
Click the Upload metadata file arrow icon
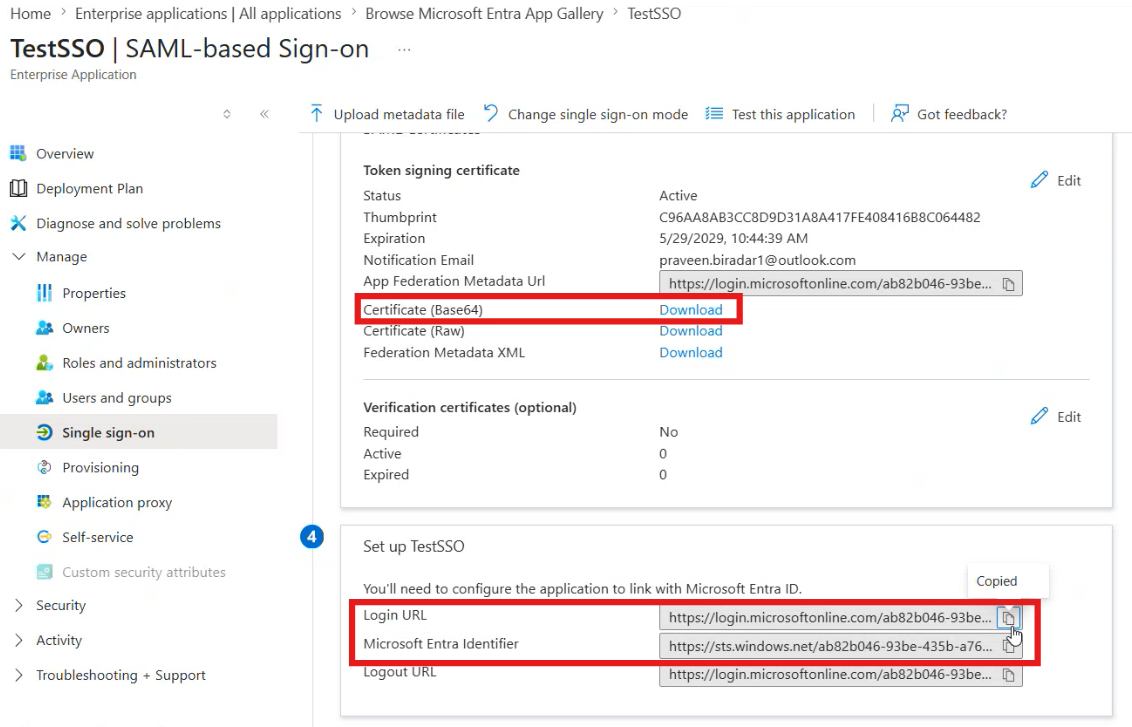click(x=316, y=113)
